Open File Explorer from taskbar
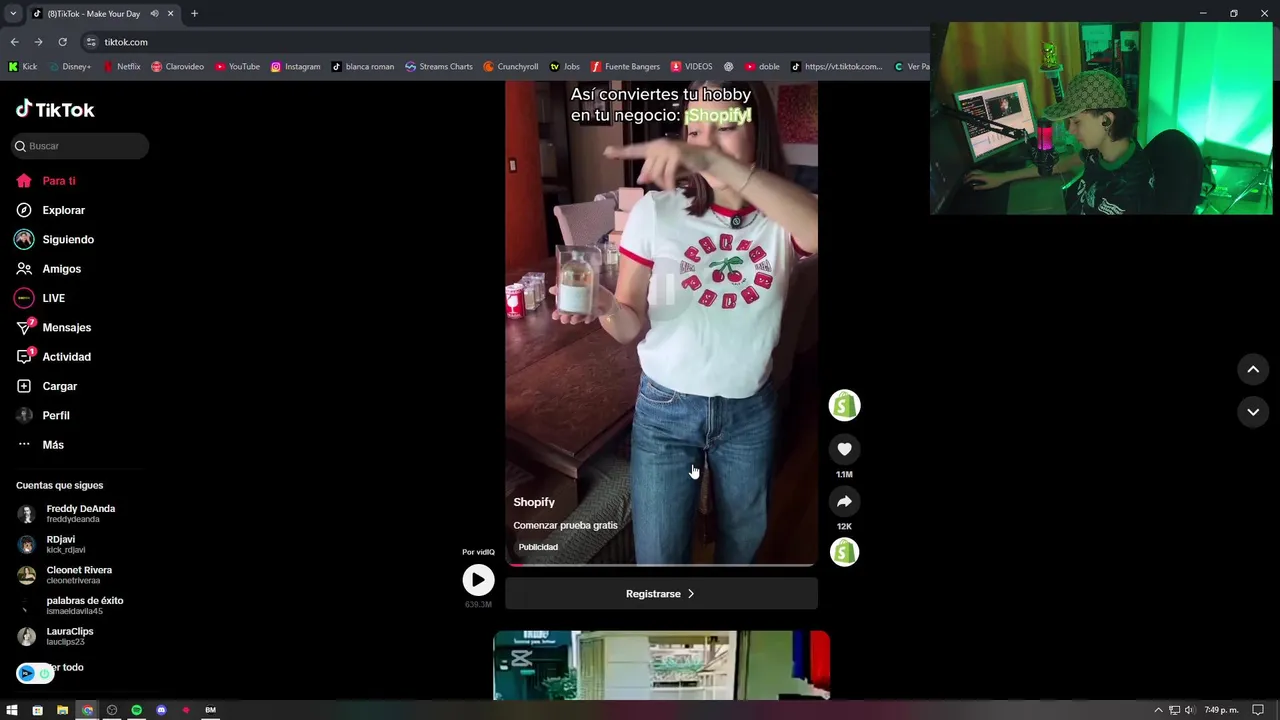1280x720 pixels. [62, 710]
